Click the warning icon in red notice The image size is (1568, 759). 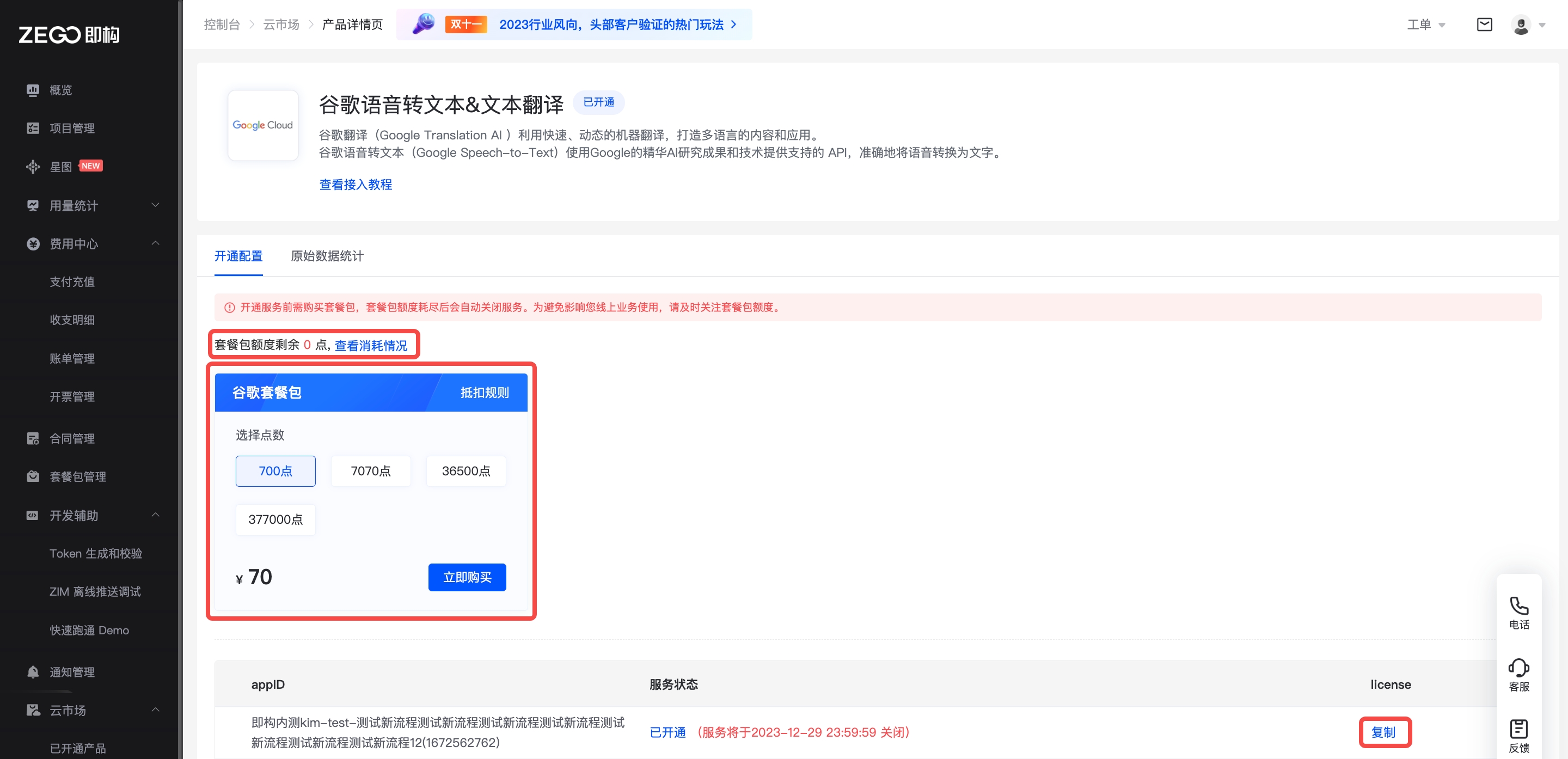pos(229,308)
